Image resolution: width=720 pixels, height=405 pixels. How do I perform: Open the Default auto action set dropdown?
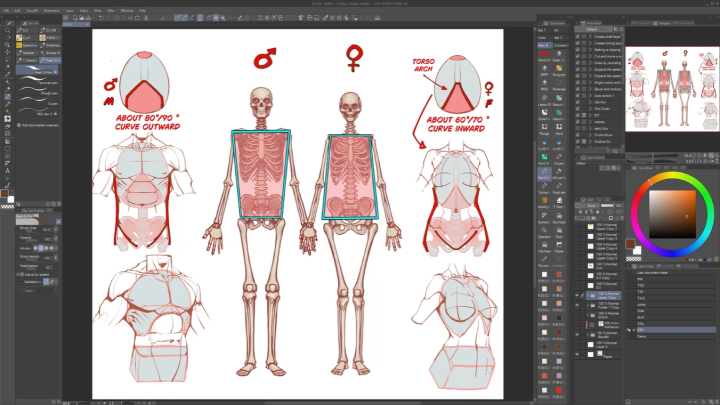pos(593,29)
